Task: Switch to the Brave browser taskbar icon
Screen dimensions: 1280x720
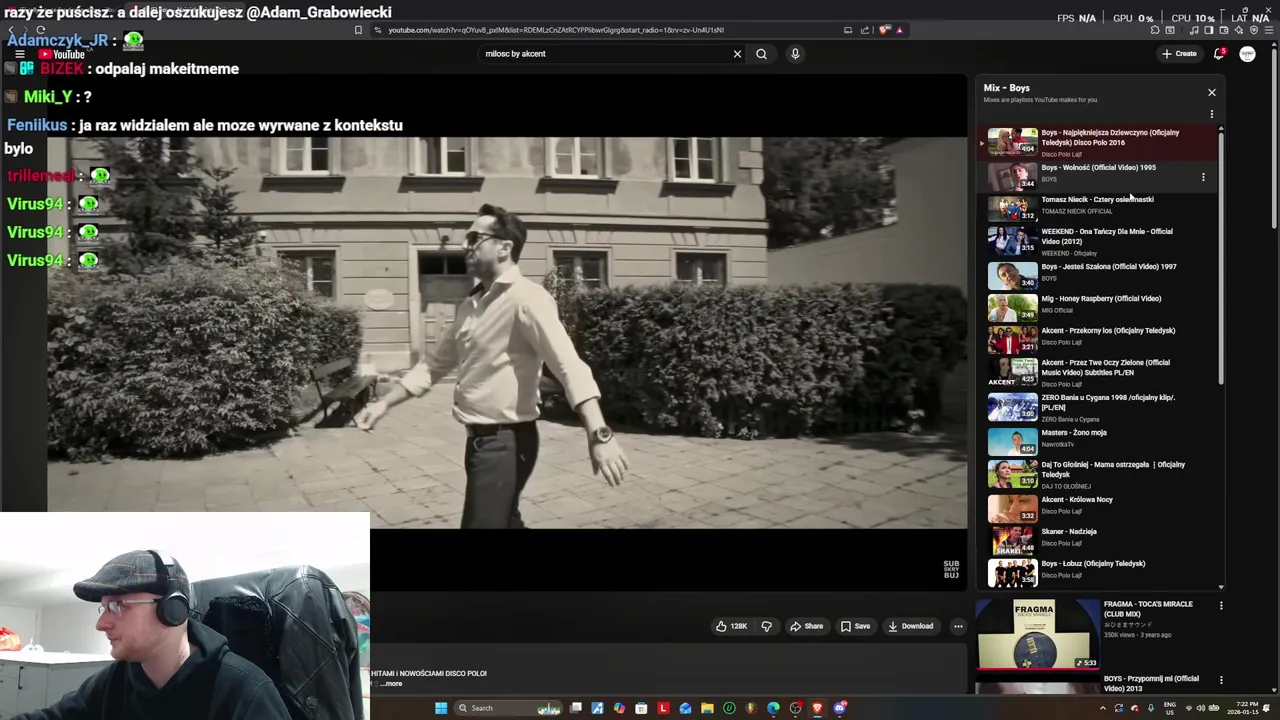Action: point(817,708)
